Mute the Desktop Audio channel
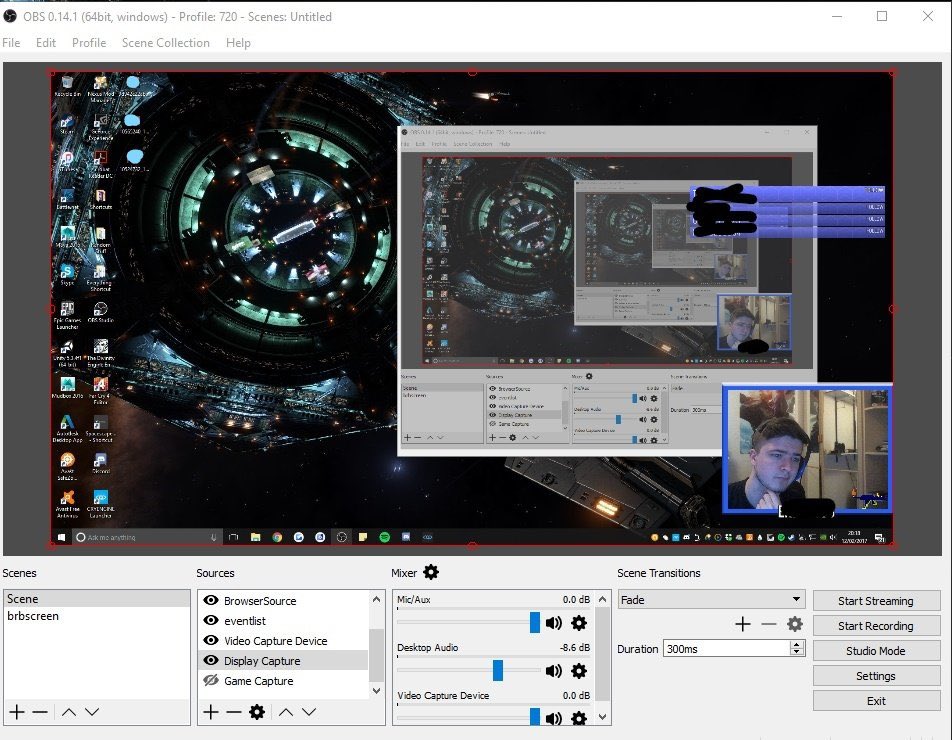The height and width of the screenshot is (740, 952). point(554,671)
